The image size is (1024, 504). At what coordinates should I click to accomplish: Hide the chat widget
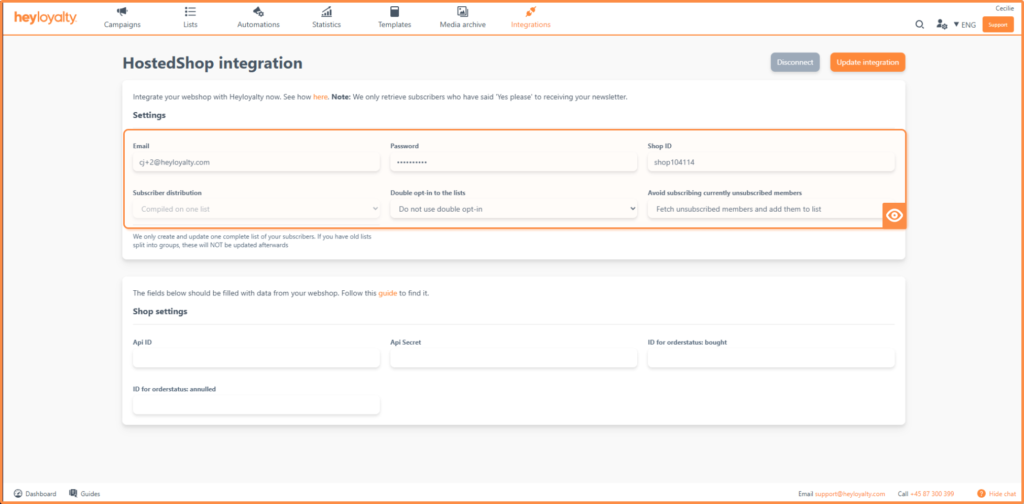pyautogui.click(x=996, y=494)
